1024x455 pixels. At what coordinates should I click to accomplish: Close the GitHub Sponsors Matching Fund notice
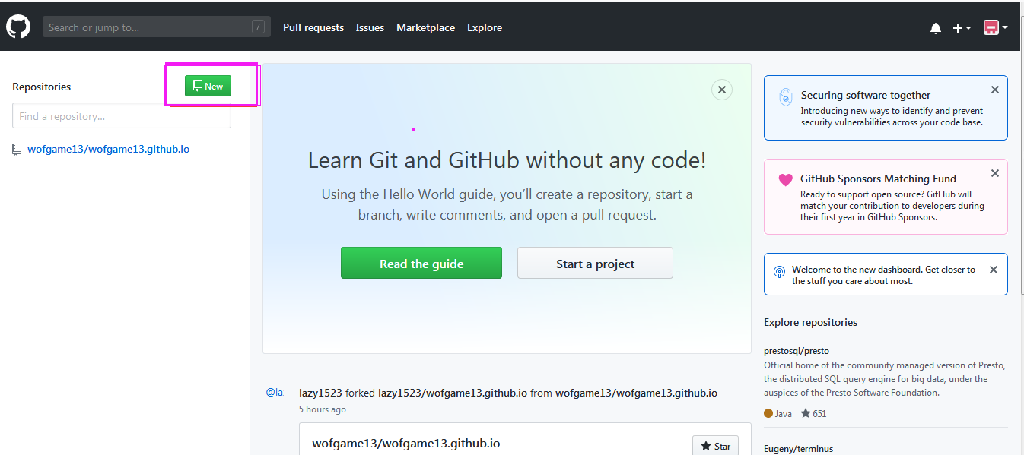tap(995, 173)
